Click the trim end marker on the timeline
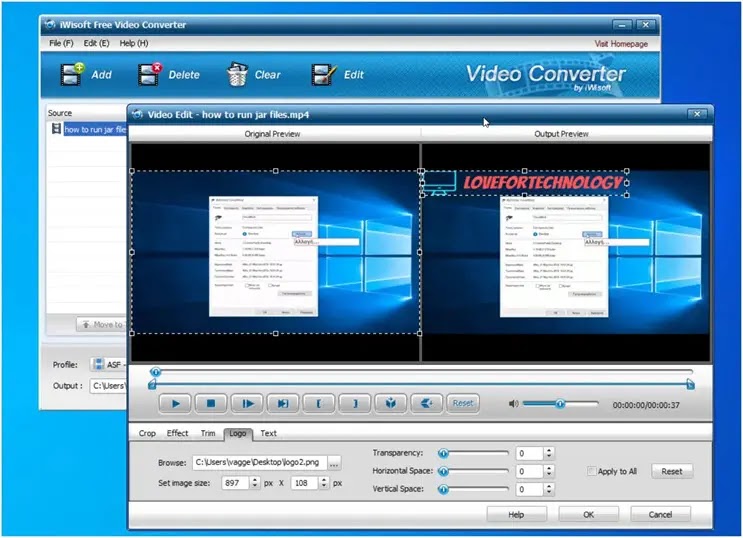This screenshot has height=538, width=743. point(690,384)
